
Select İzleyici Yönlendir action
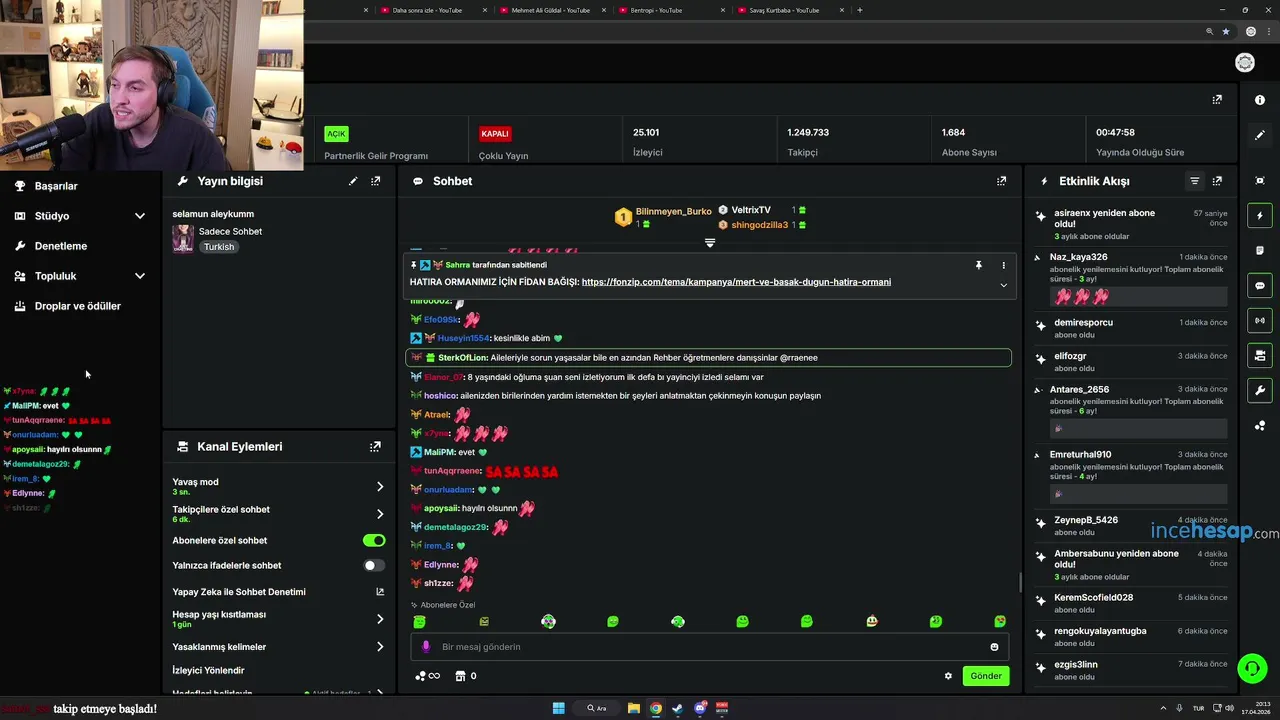[209, 670]
